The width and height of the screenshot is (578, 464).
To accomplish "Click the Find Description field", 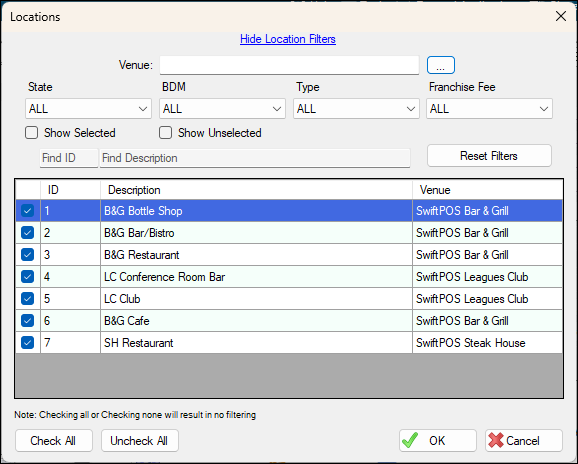I will pyautogui.click(x=255, y=158).
